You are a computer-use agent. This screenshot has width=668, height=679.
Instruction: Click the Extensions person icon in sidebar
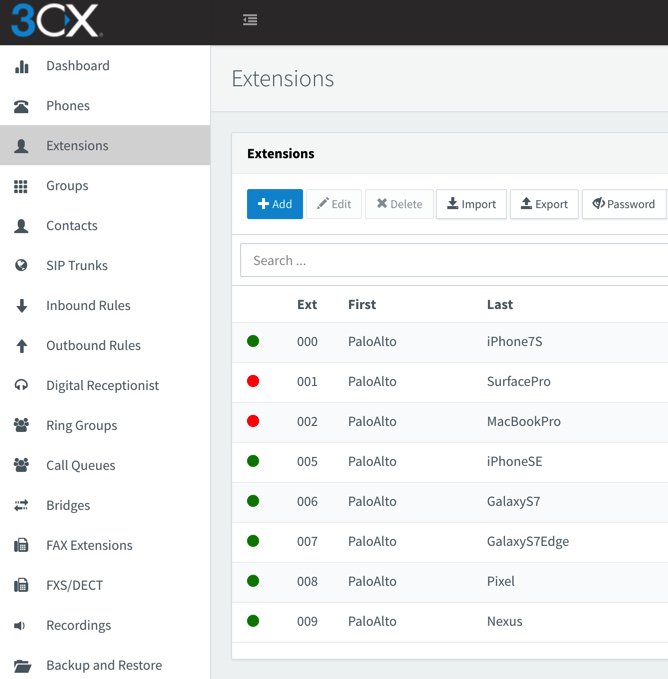(x=21, y=146)
